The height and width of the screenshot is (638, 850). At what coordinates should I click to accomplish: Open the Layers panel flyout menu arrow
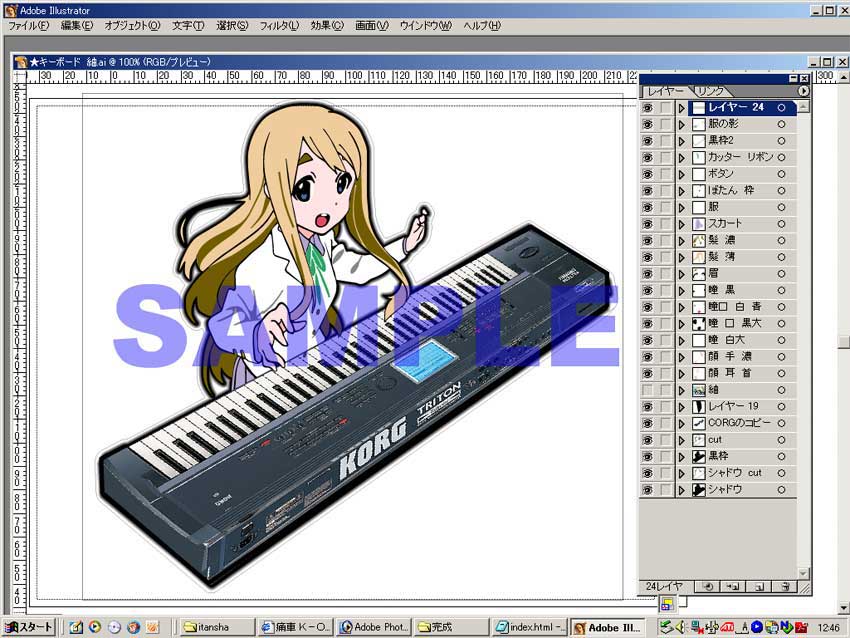click(803, 91)
